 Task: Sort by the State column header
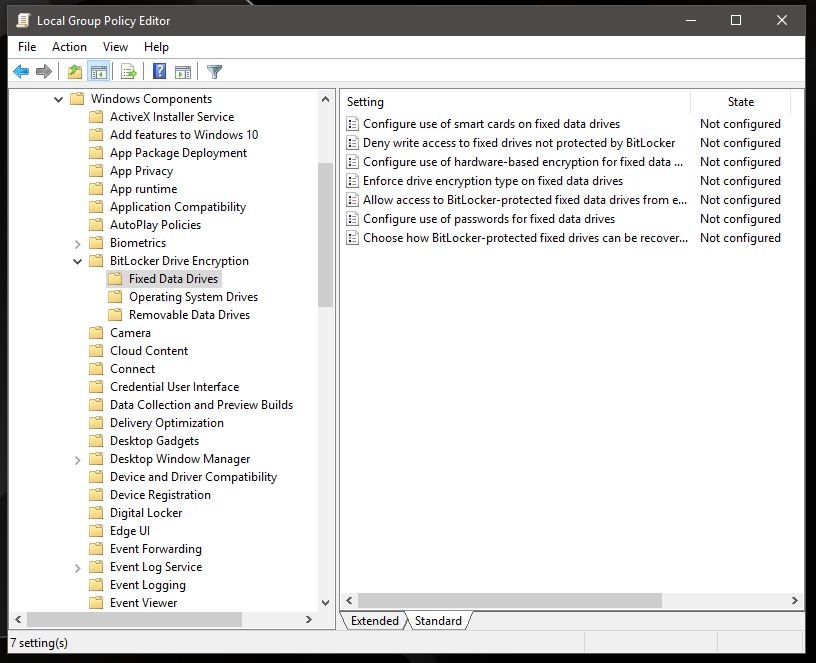[740, 102]
